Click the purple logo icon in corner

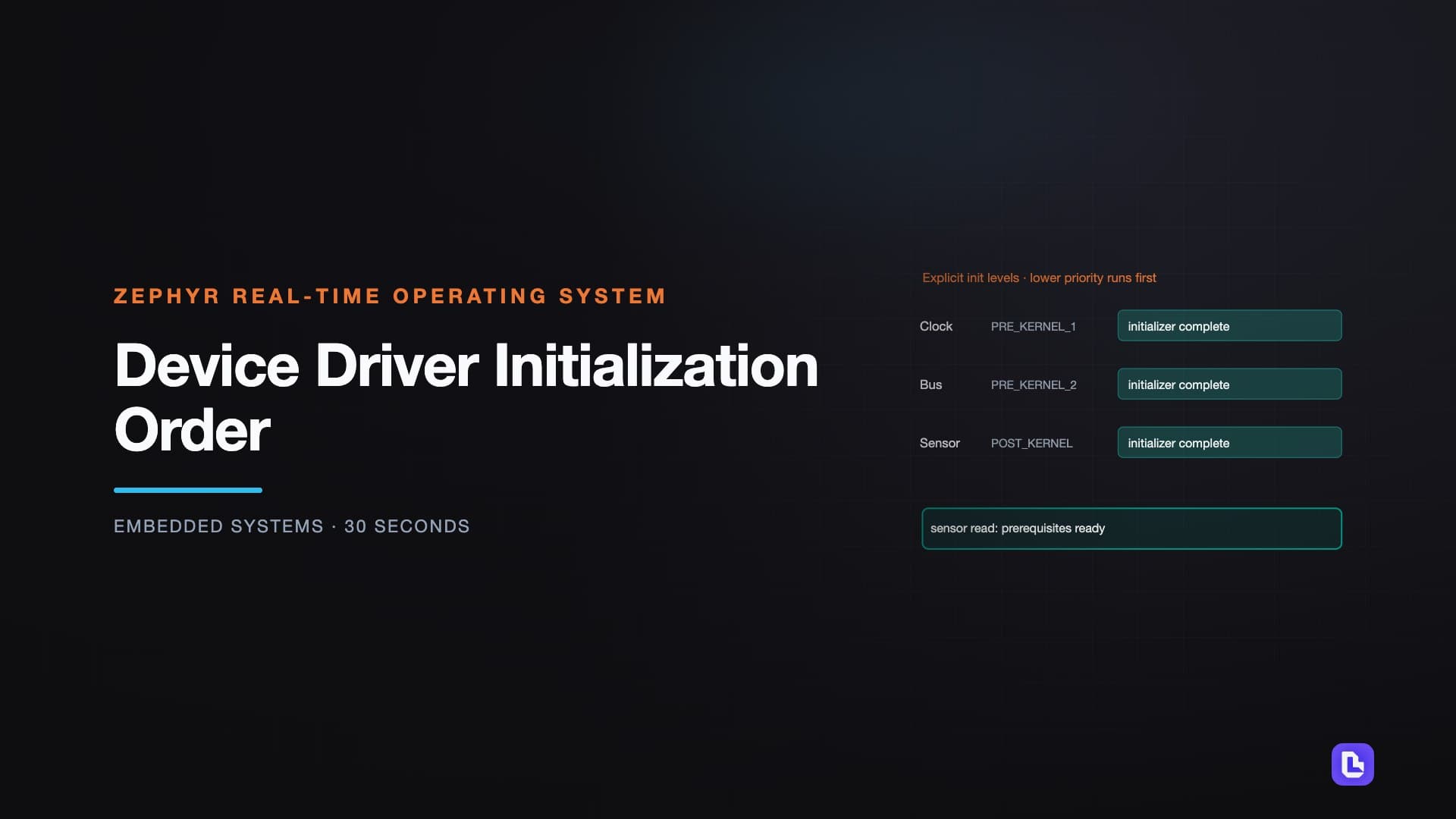tap(1353, 764)
